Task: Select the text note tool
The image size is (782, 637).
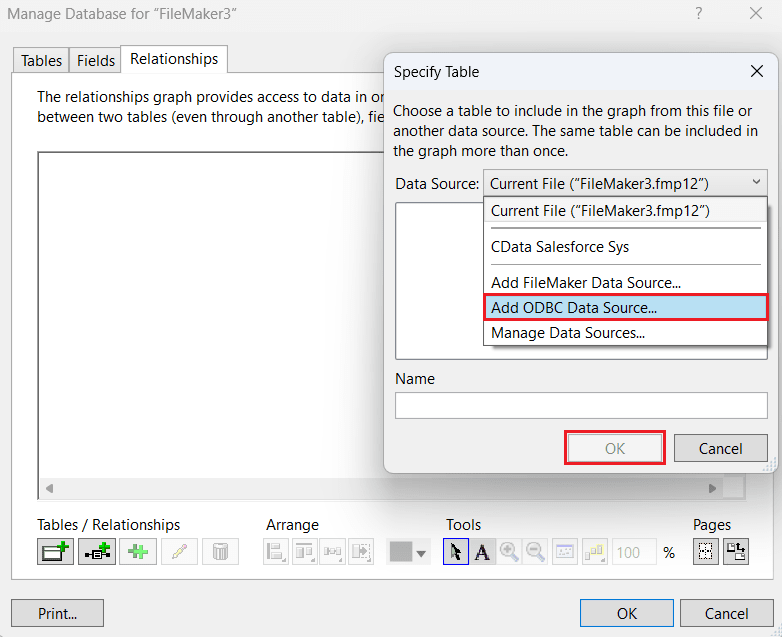Action: [x=482, y=552]
